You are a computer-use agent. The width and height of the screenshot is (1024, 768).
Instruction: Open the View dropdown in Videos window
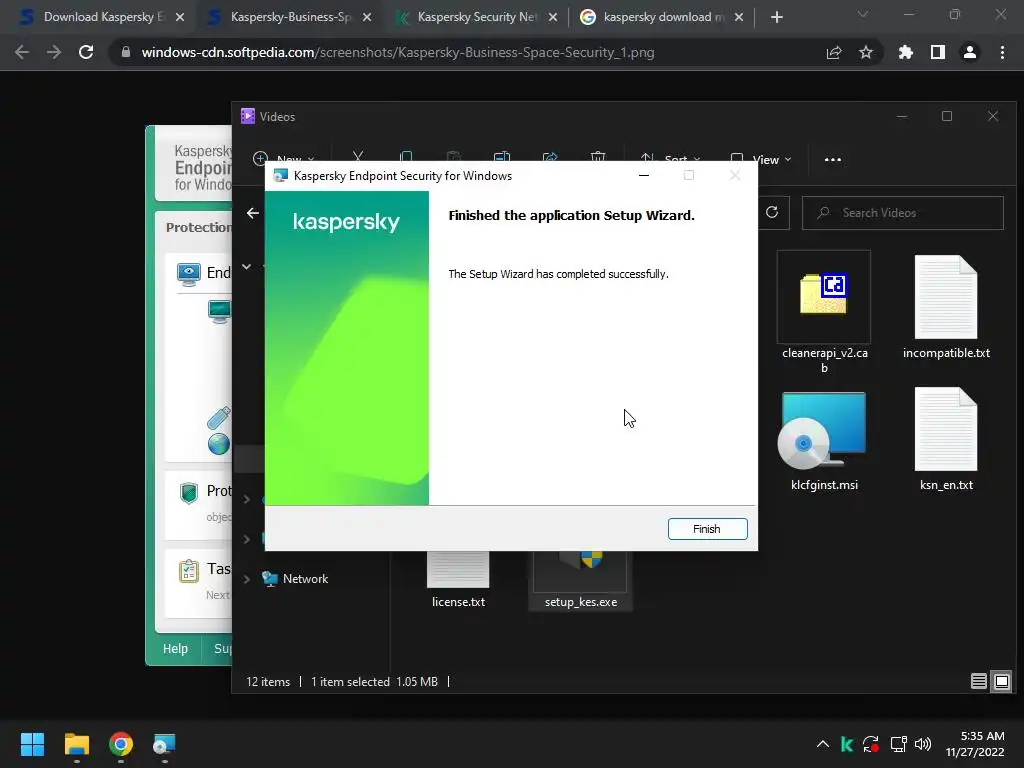click(761, 159)
